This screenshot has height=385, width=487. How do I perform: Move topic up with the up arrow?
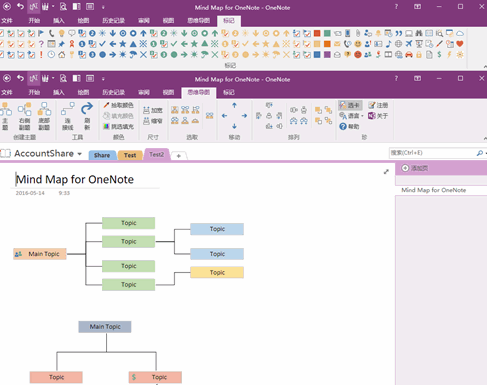coord(234,105)
